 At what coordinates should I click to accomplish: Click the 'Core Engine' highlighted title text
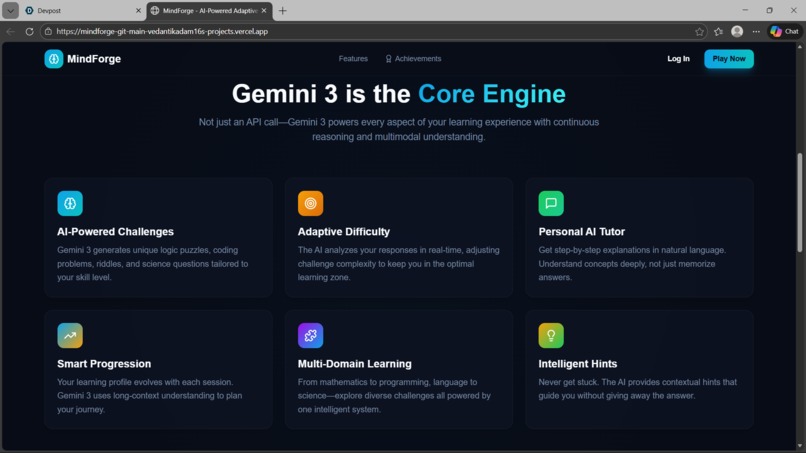pyautogui.click(x=491, y=94)
